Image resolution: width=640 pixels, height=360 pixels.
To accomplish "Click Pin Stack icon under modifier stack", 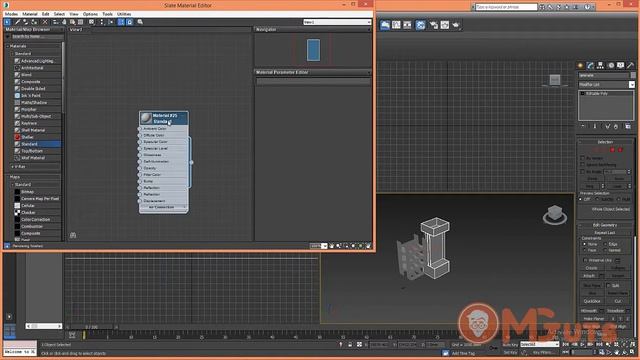I will click(583, 127).
